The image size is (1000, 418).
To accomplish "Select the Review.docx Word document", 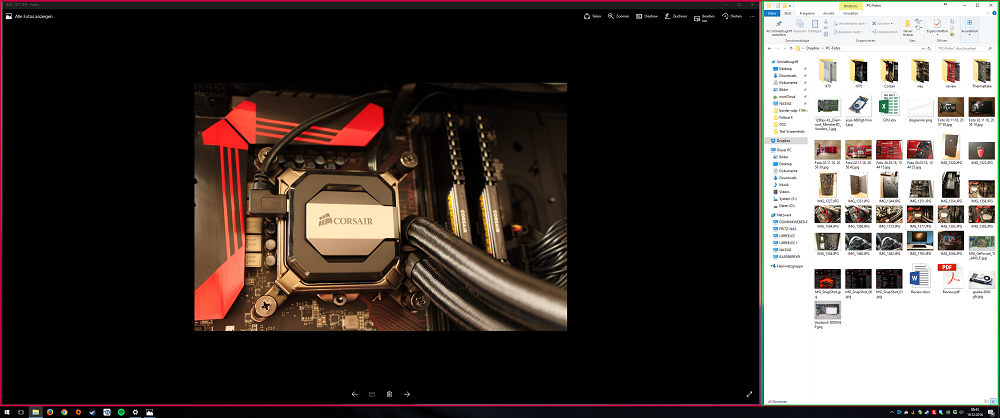I will coord(920,280).
